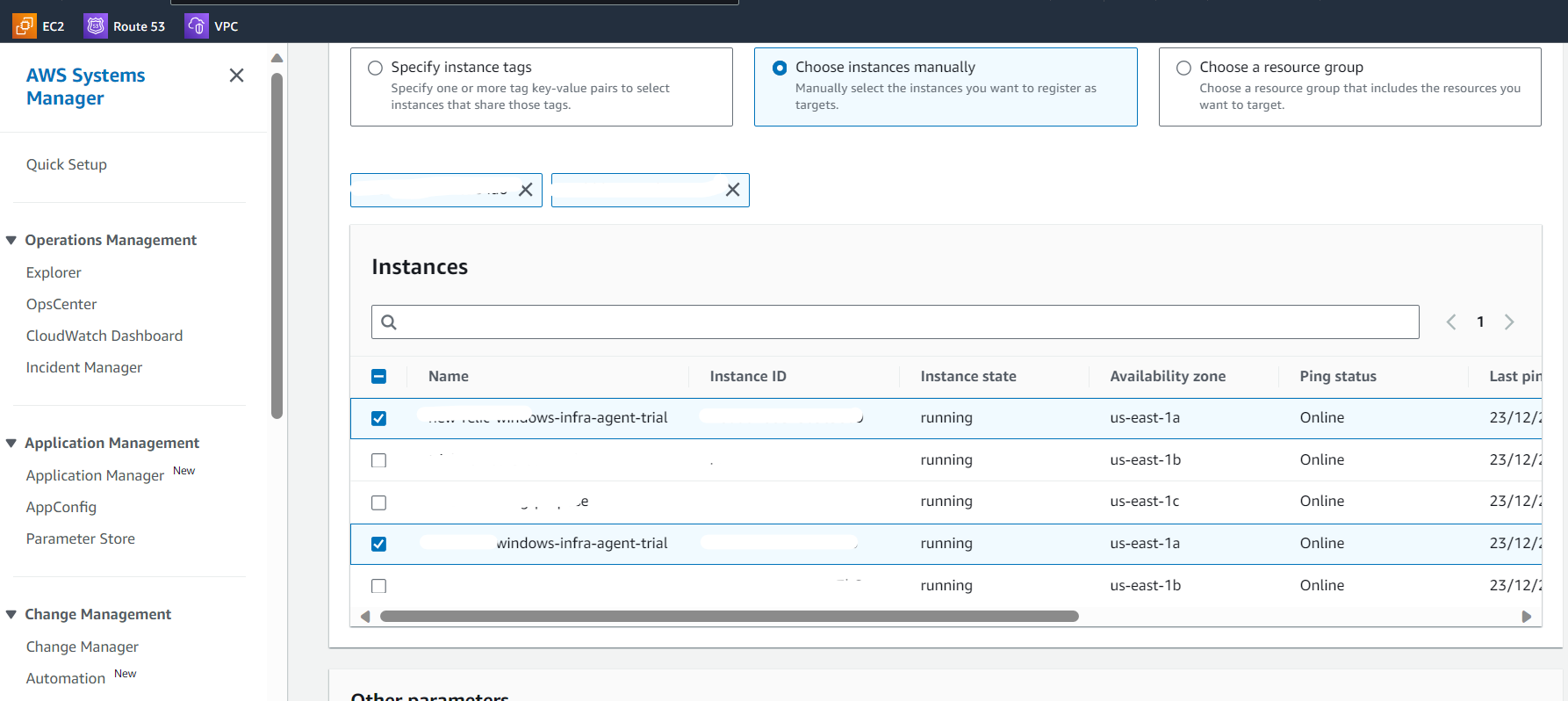Go to next page of instances
The height and width of the screenshot is (701, 1568).
click(1509, 322)
